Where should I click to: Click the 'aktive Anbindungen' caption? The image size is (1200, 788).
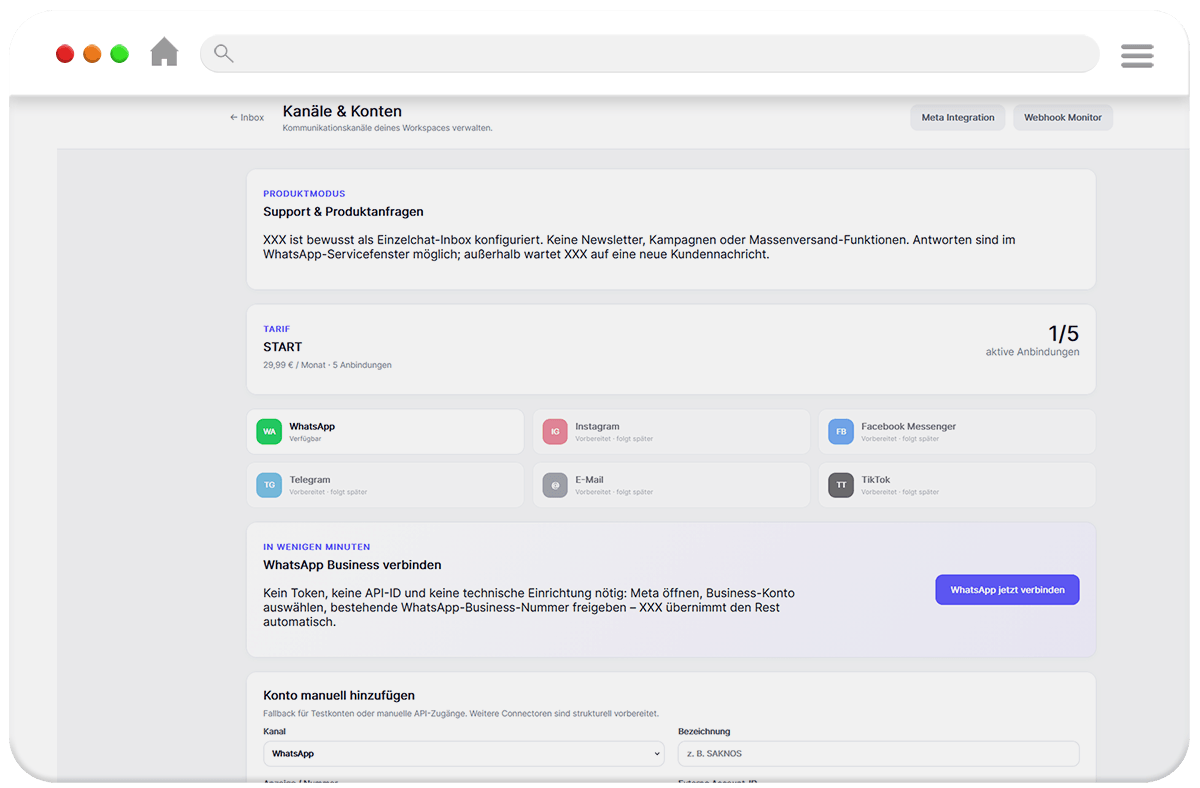tap(1032, 352)
